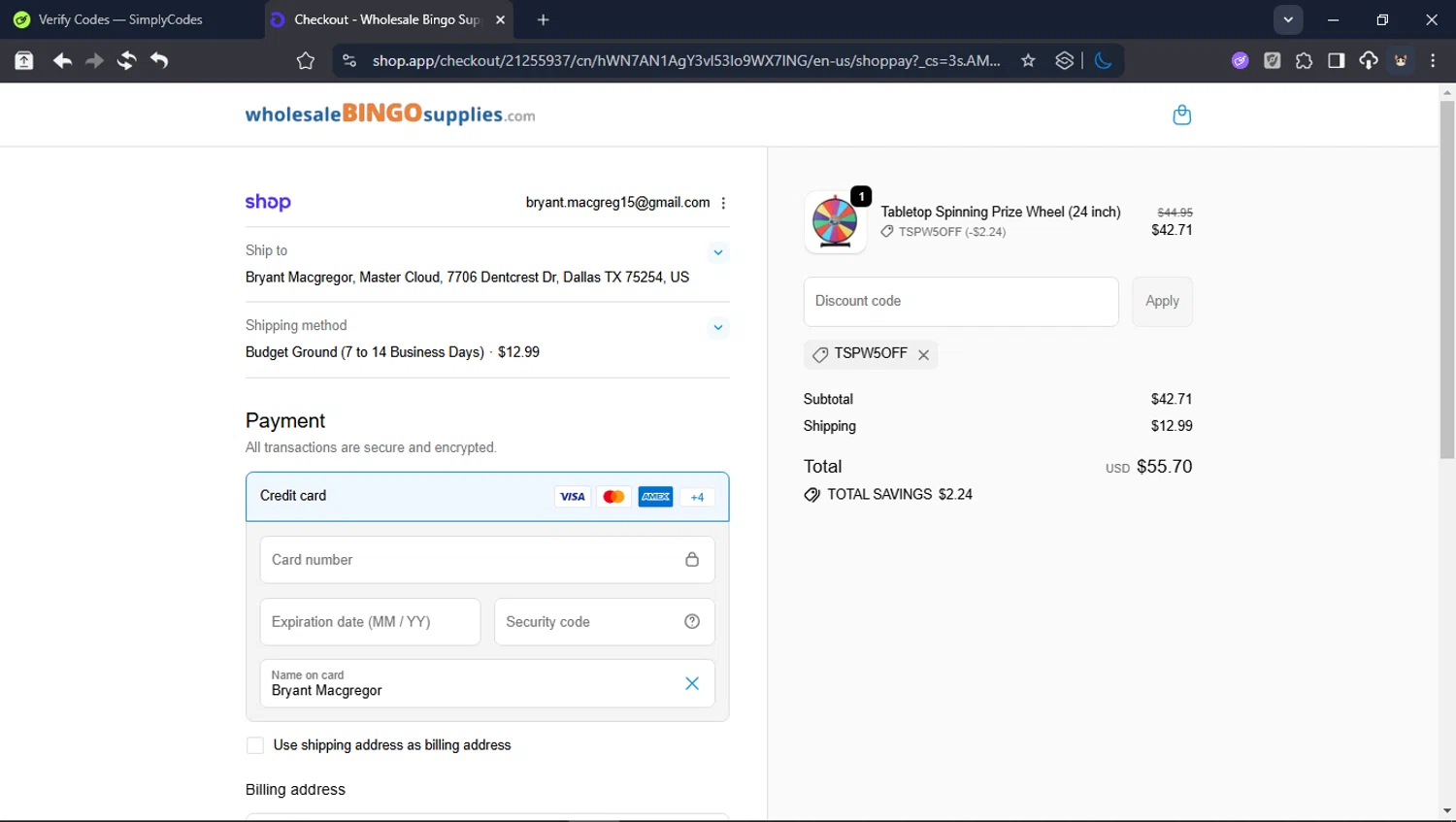Open the Extensions puzzle piece menu
This screenshot has height=822, width=1456.
coord(1304,60)
